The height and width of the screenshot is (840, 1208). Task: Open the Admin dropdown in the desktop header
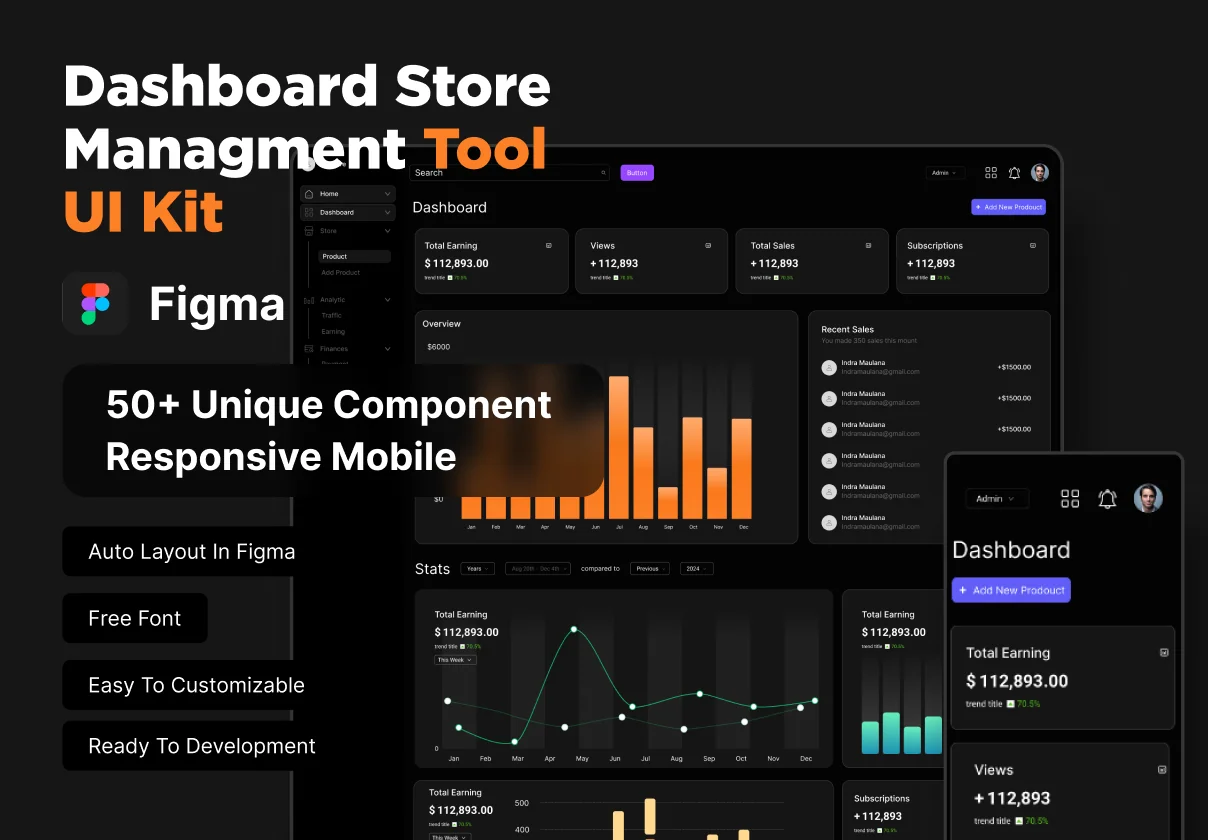coord(944,173)
